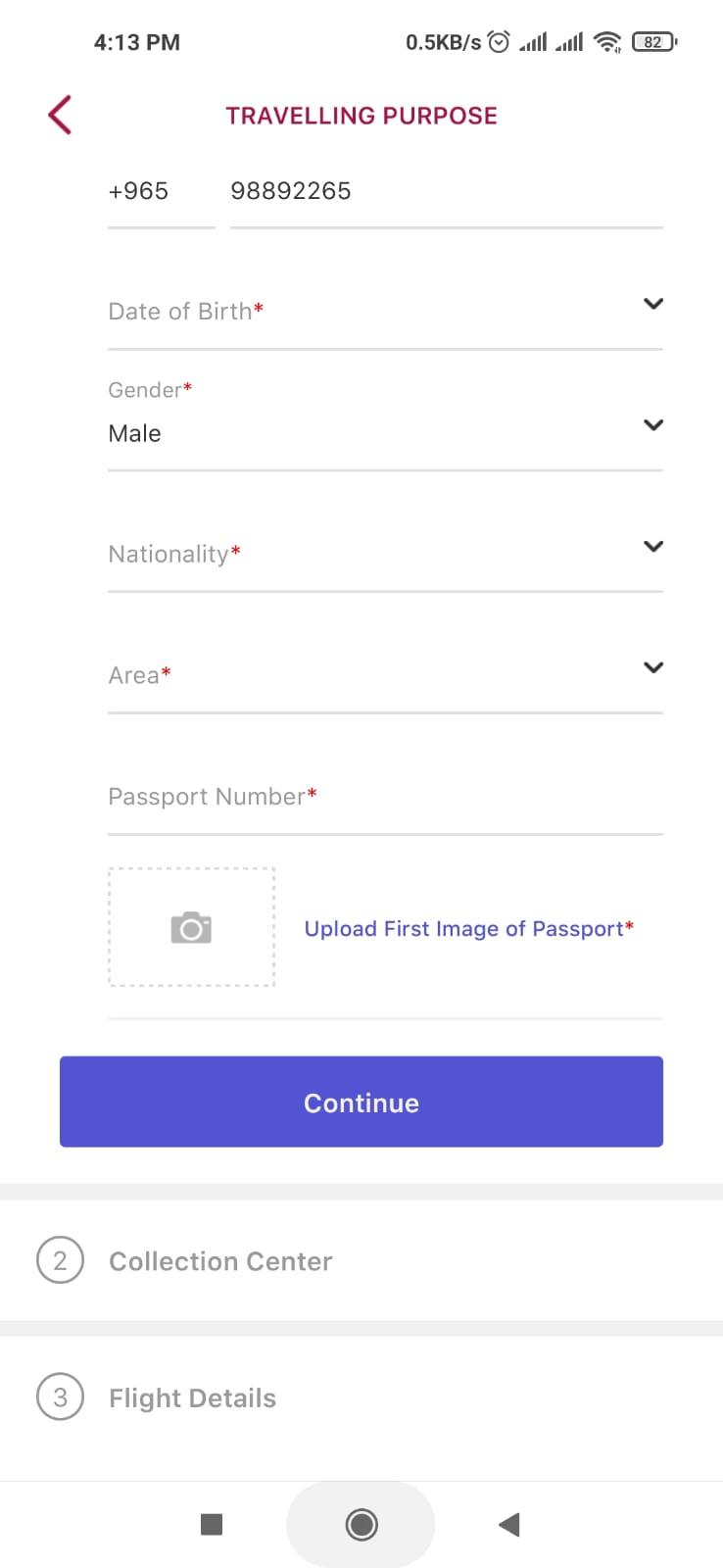Tap the recent apps square button
Screen dimensions: 723x1568
point(212,1524)
